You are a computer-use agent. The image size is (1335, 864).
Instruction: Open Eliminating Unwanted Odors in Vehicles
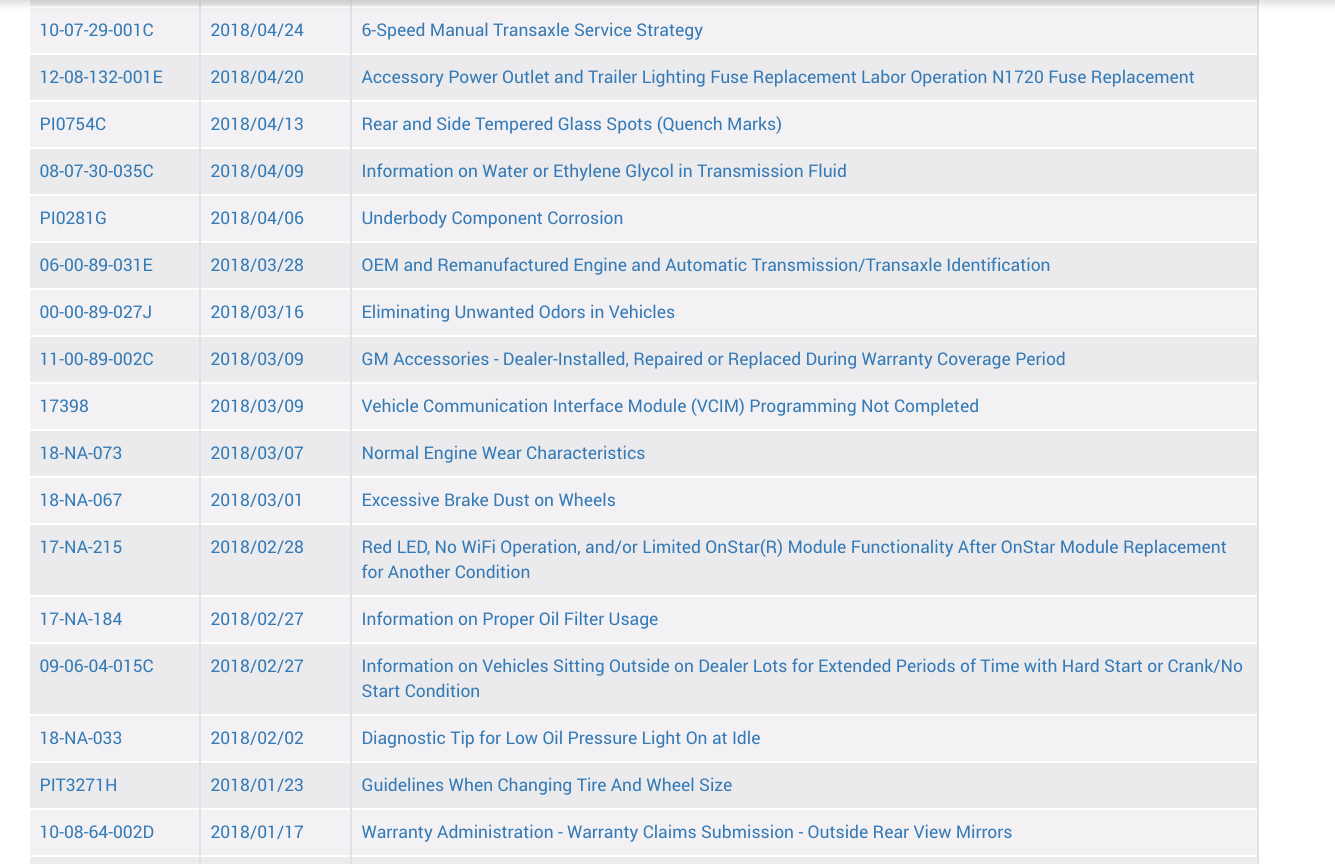pos(517,312)
